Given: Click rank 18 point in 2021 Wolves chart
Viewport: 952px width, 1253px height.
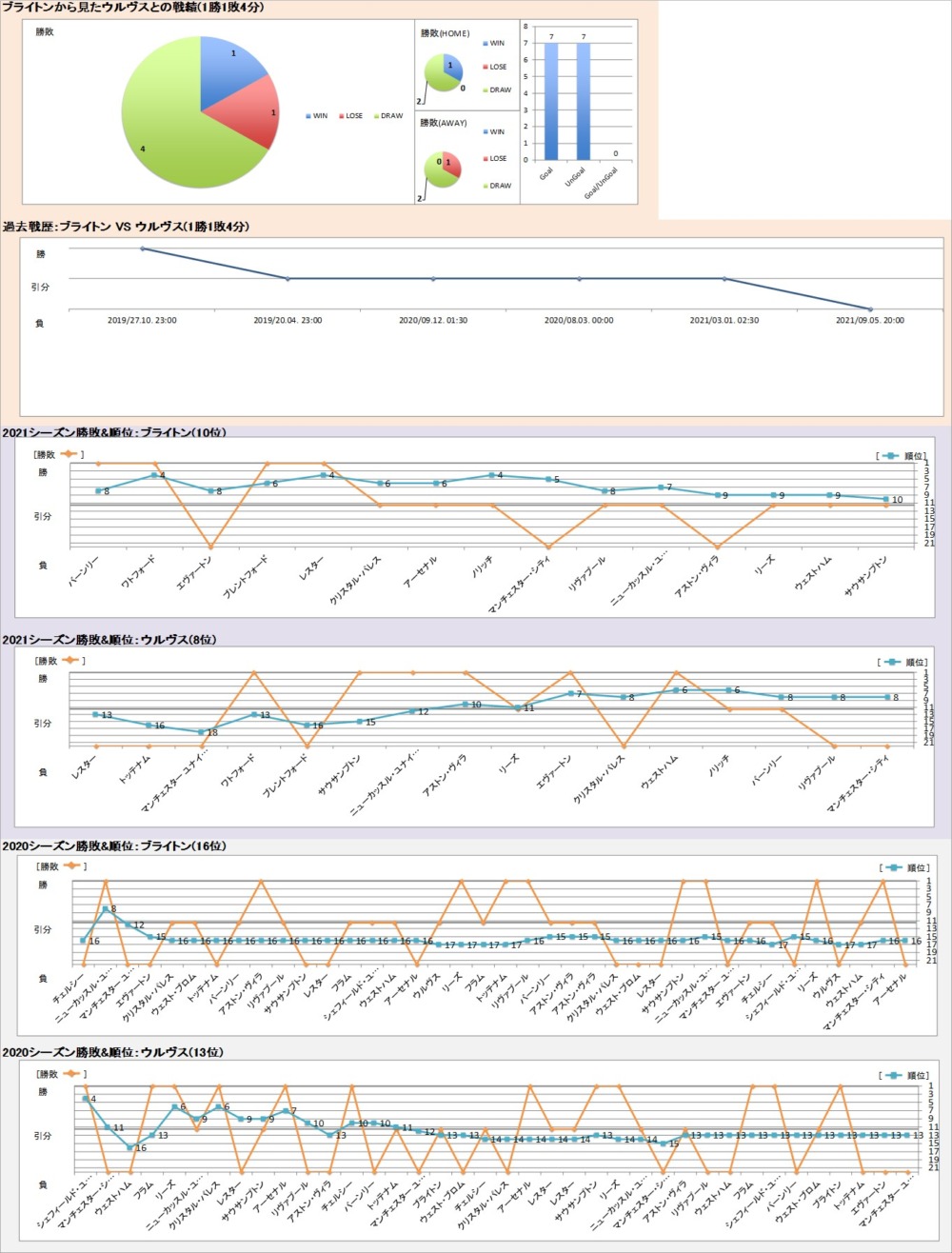Looking at the screenshot, I should 201,732.
